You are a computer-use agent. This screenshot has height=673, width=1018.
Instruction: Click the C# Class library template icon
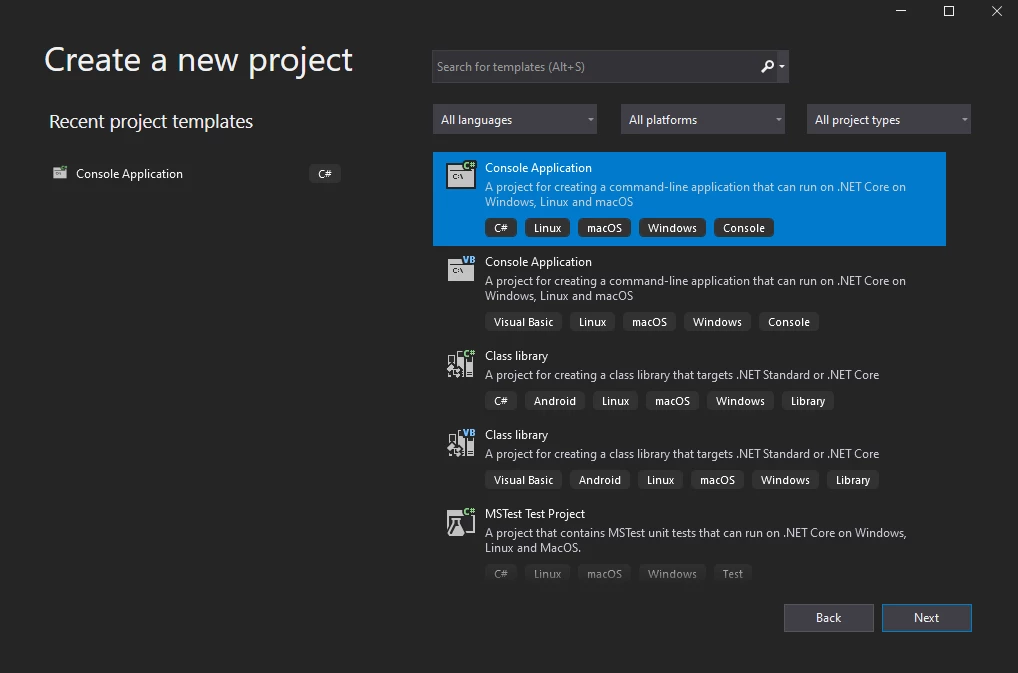click(x=461, y=363)
